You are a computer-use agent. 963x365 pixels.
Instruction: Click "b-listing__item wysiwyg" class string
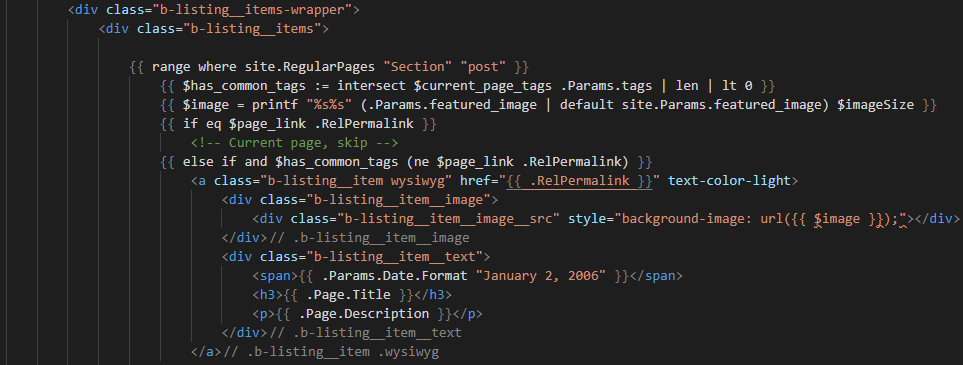click(x=356, y=181)
